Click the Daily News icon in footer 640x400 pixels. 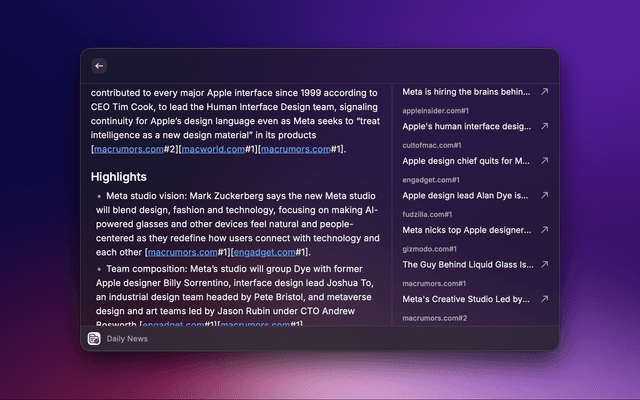(94, 339)
